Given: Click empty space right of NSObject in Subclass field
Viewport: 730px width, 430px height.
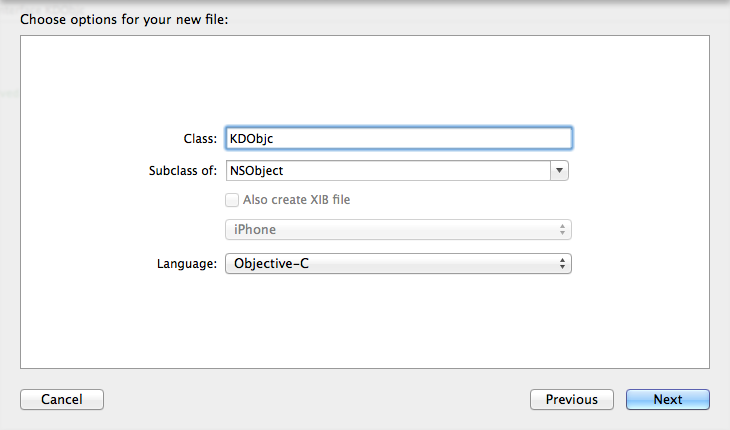Looking at the screenshot, I should (420, 171).
